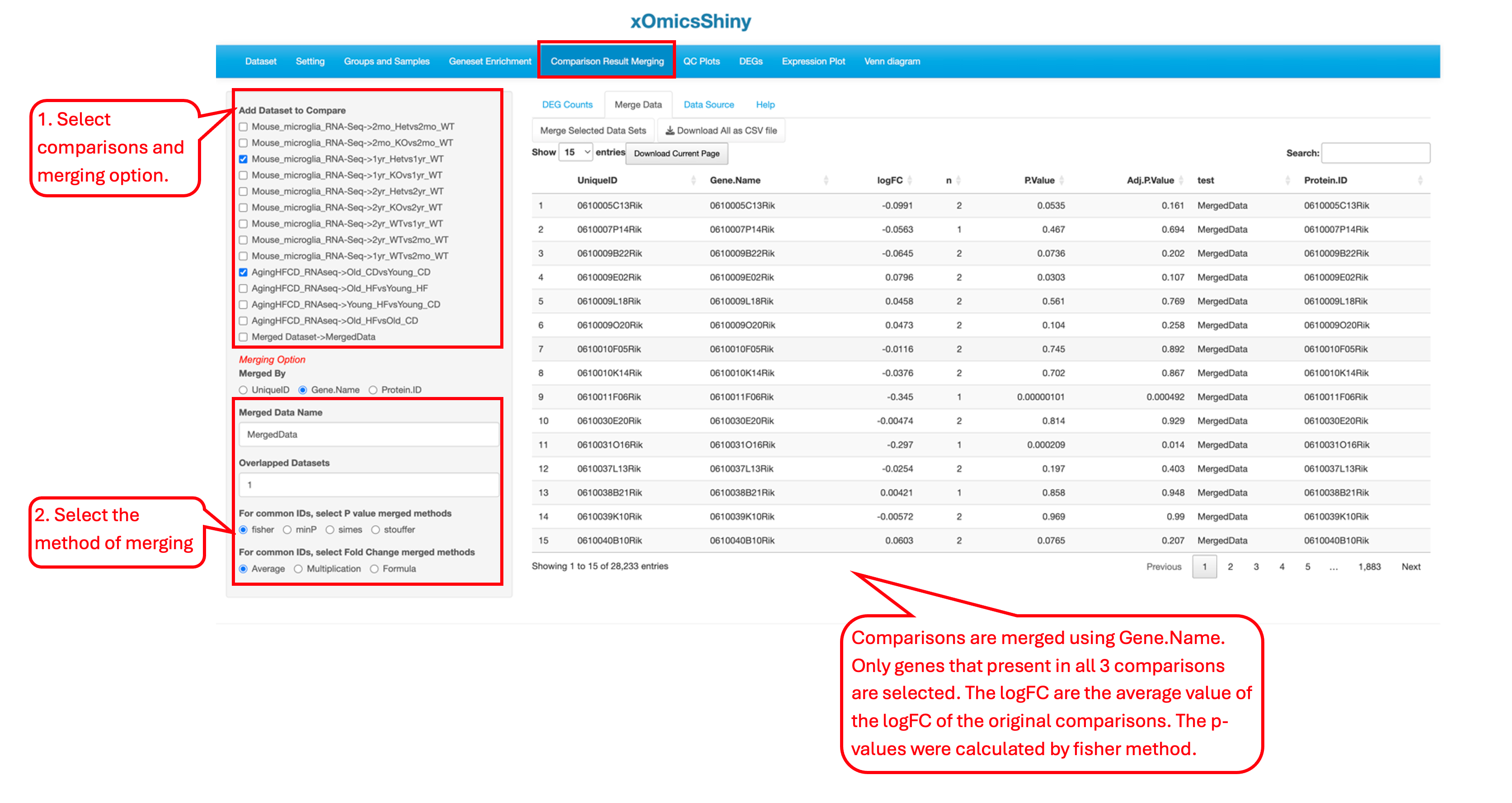Sort table by P.Value column arrows
Viewport: 1512px width, 803px height.
pos(1062,180)
